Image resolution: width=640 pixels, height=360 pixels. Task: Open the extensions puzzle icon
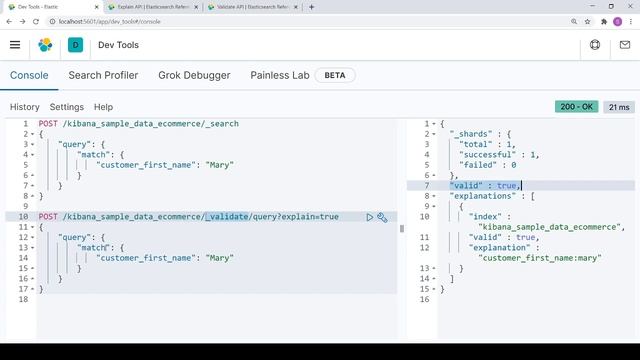(x=604, y=22)
